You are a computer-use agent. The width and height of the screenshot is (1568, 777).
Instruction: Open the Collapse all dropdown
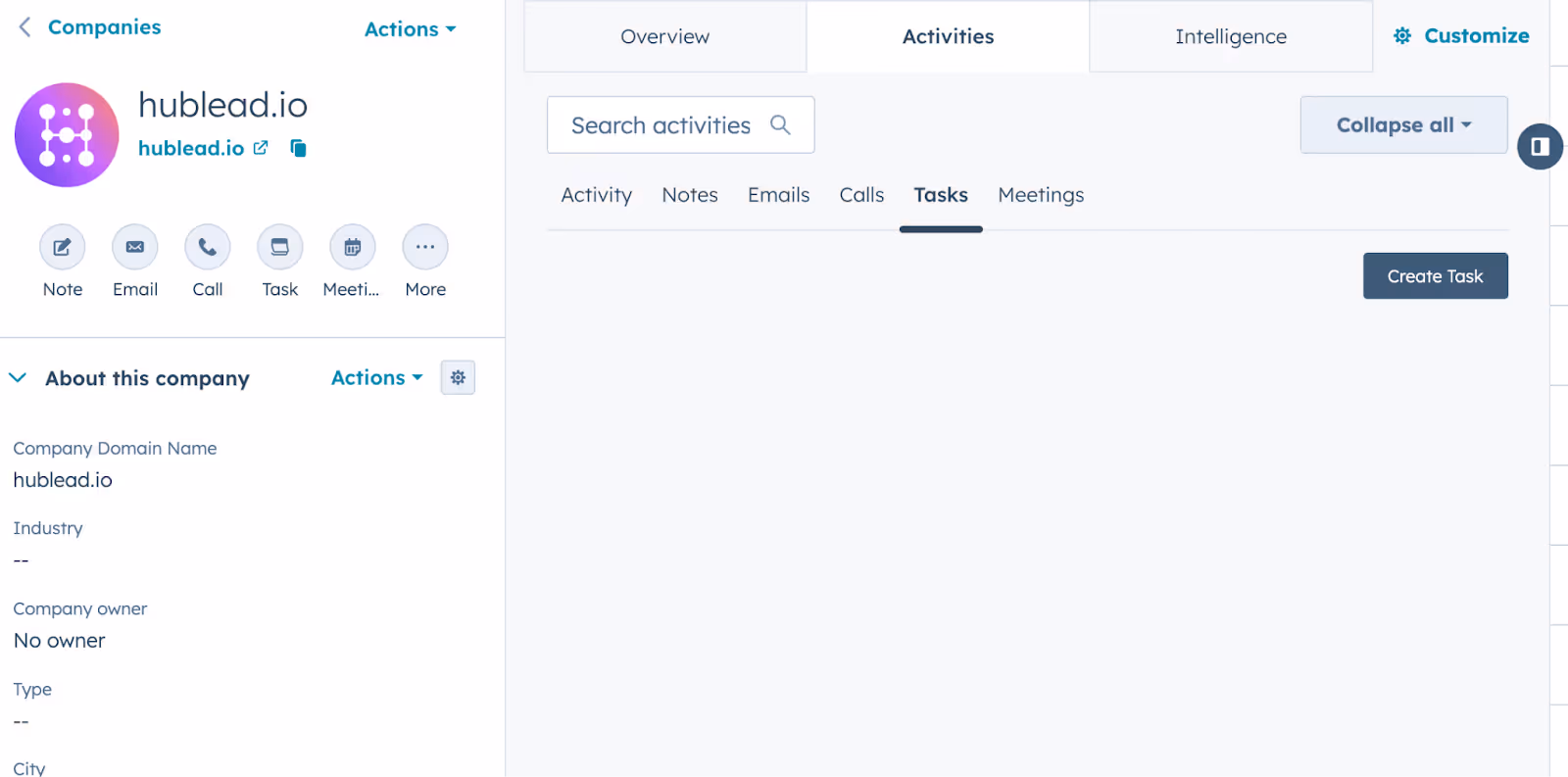[1404, 124]
